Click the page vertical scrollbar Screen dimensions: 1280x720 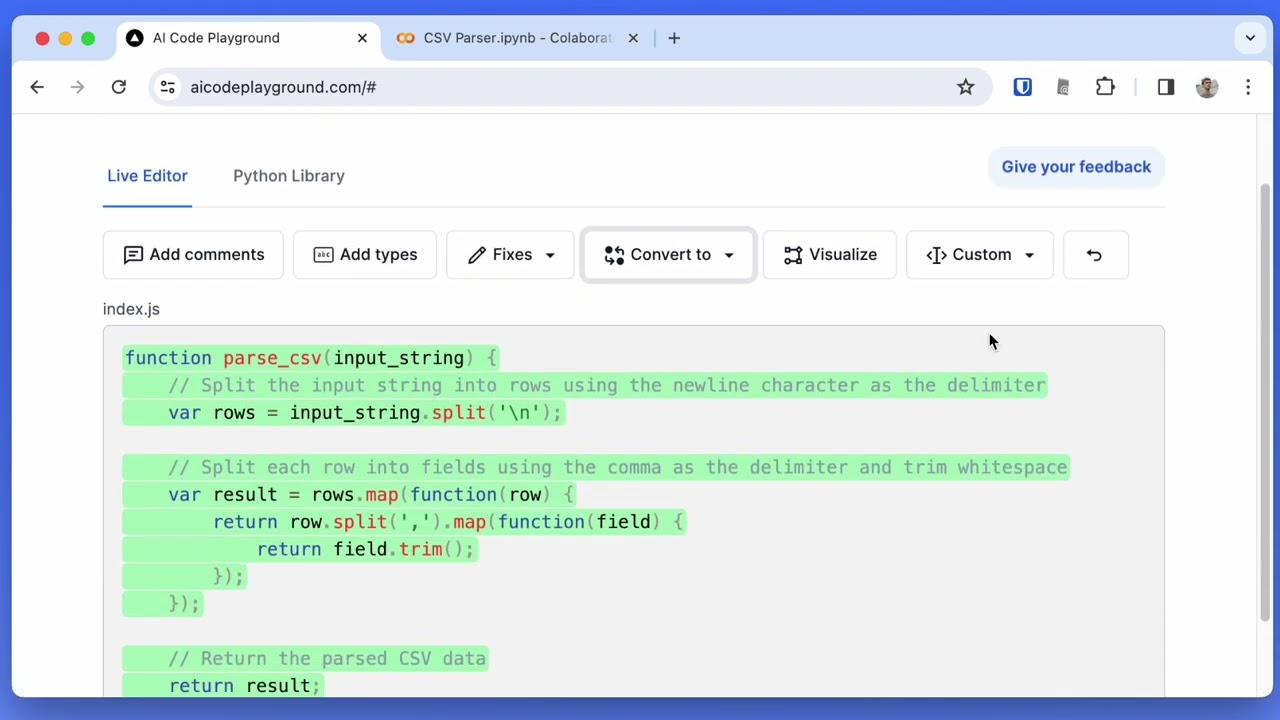pos(1265,400)
